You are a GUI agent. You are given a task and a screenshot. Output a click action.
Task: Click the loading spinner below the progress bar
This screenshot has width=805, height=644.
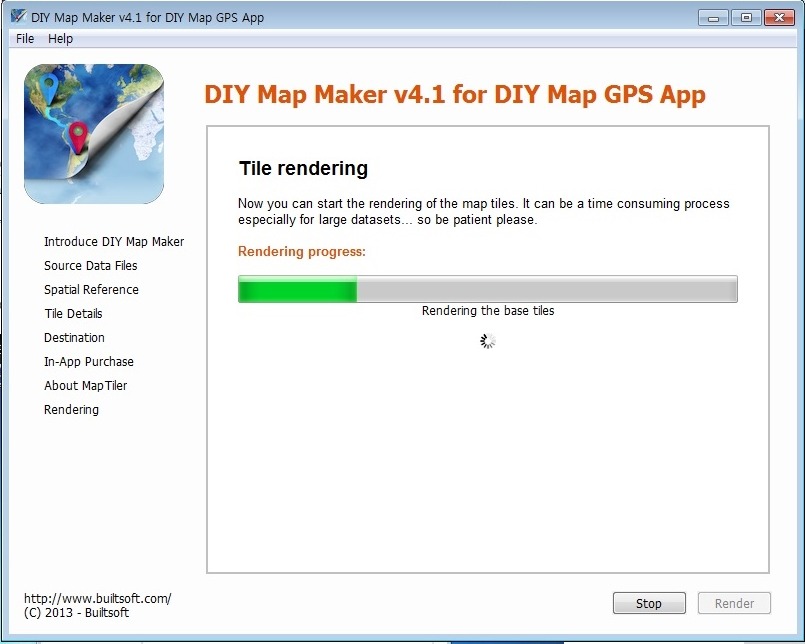(x=488, y=341)
